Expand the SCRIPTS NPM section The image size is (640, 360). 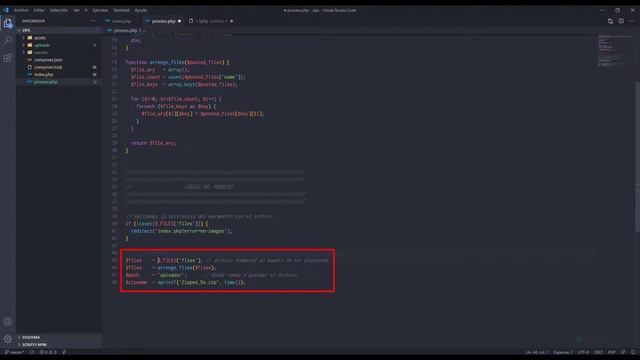pyautogui.click(x=33, y=345)
